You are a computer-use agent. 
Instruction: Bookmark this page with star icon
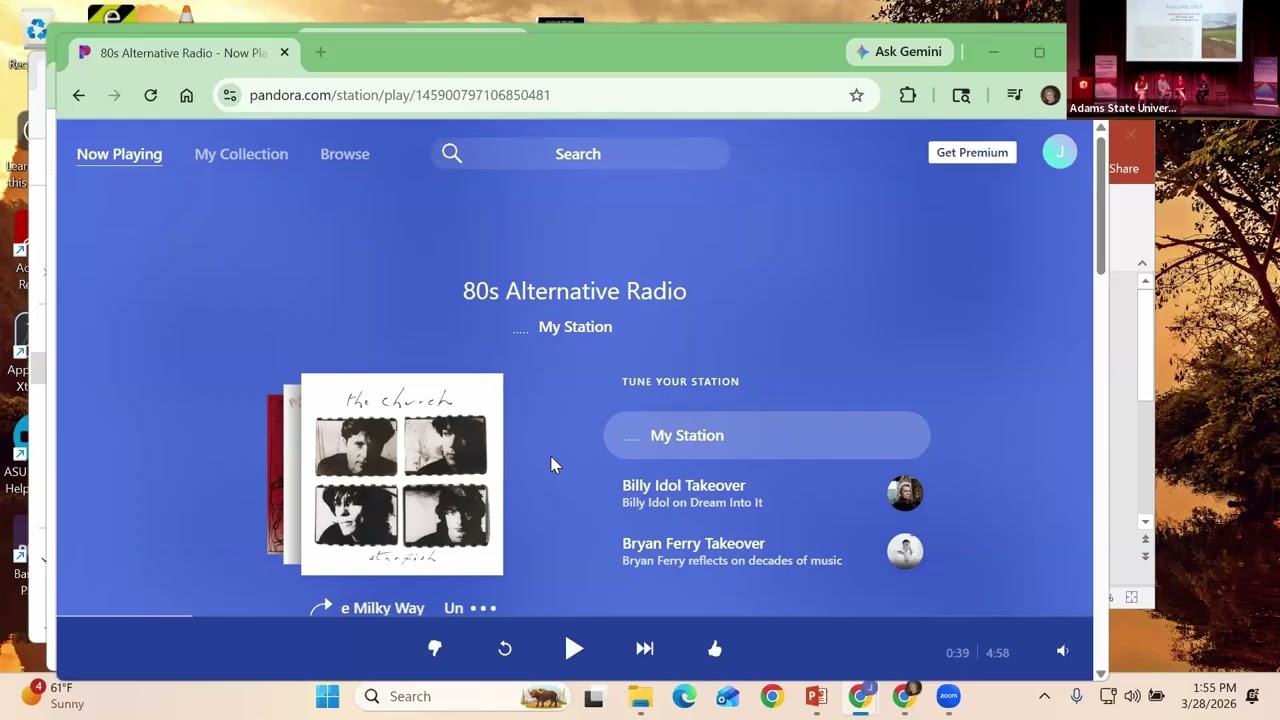[856, 95]
